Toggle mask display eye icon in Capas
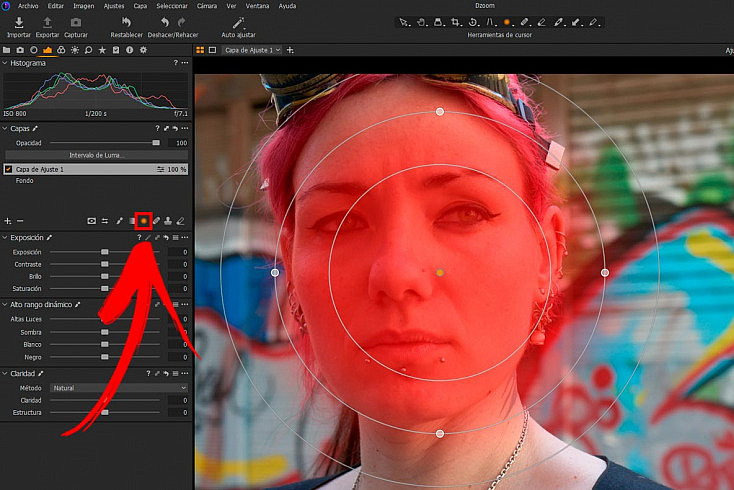734x490 pixels. point(91,221)
